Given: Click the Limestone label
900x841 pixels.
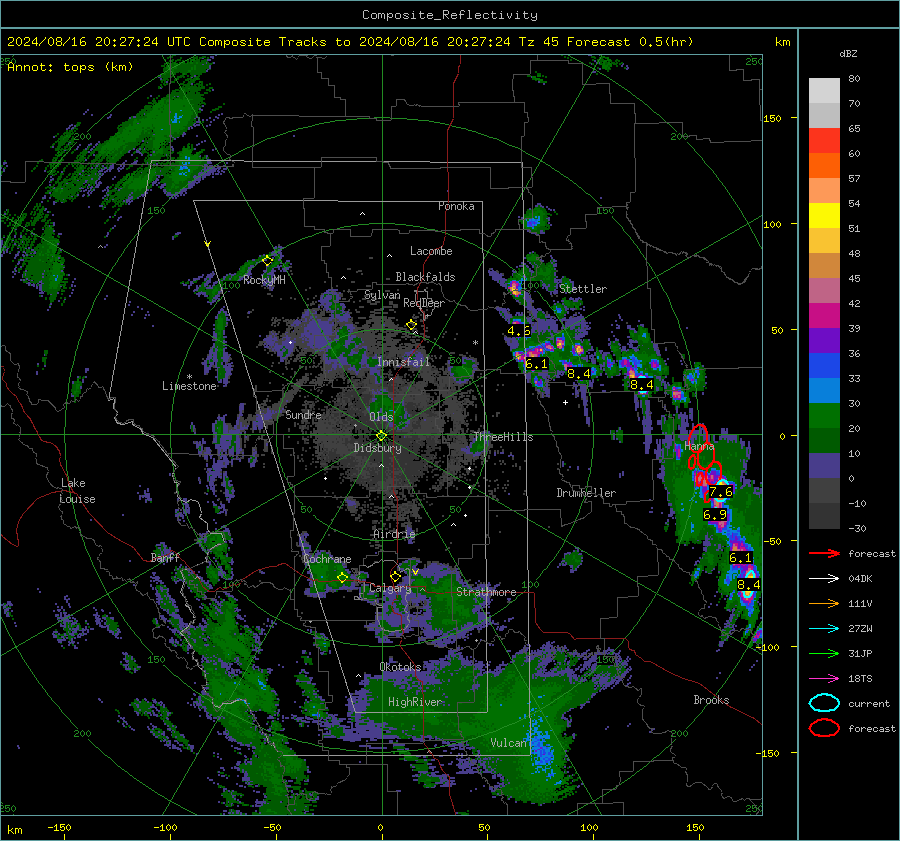Looking at the screenshot, I should click(189, 386).
